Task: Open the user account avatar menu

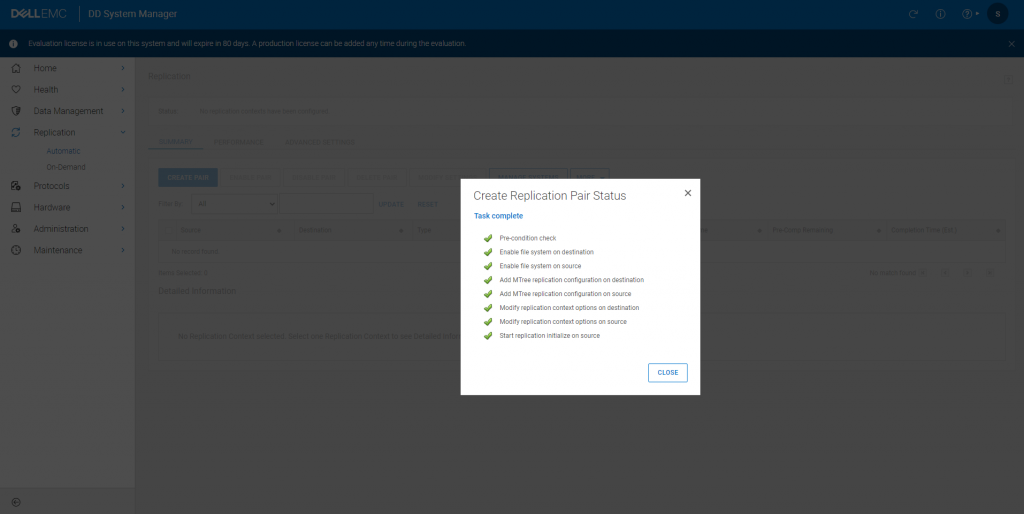Action: point(997,14)
